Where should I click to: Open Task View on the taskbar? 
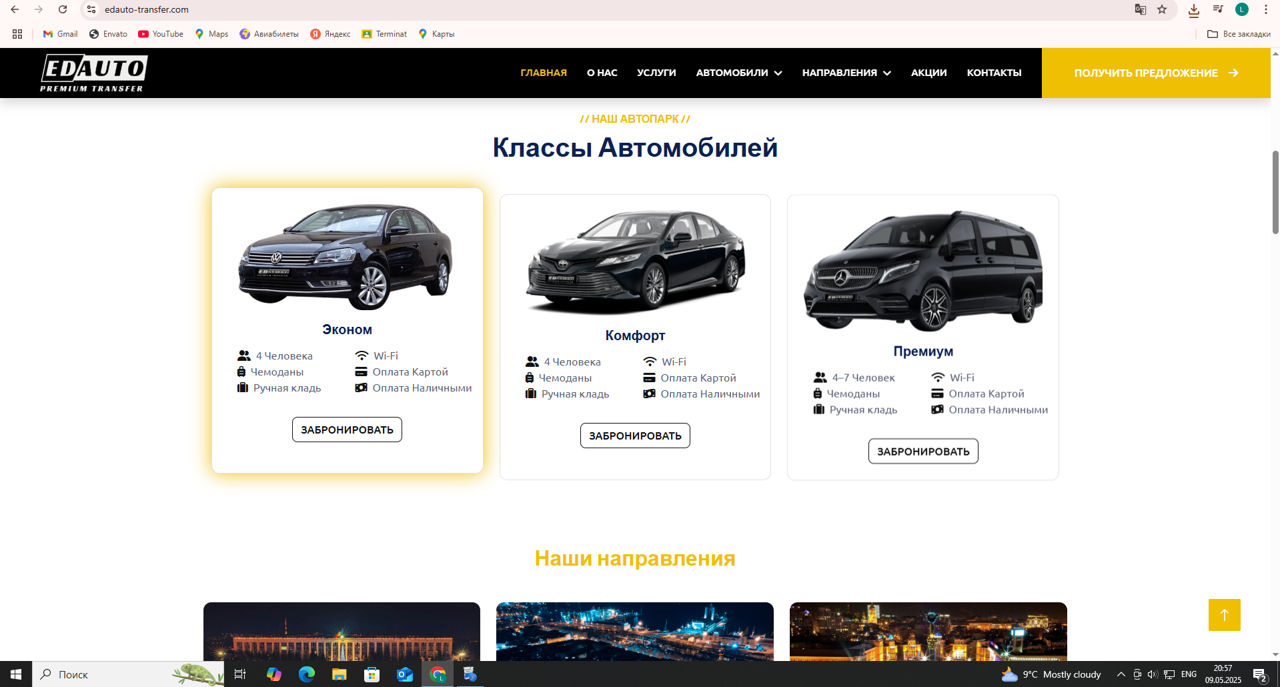point(240,675)
